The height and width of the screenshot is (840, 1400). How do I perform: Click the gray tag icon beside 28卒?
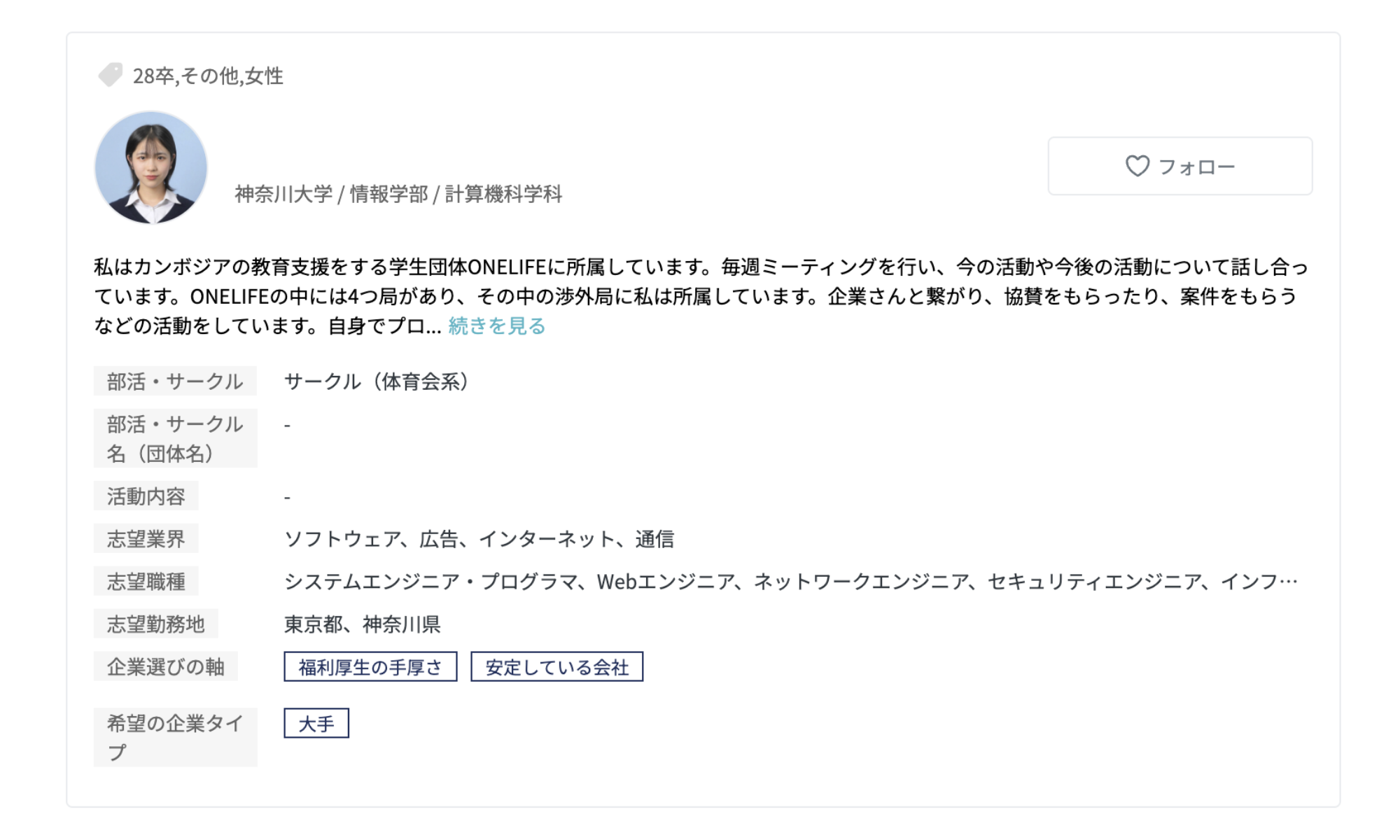pos(110,75)
